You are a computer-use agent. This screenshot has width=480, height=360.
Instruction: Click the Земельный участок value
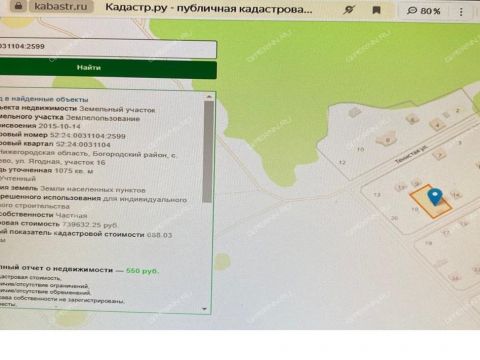coord(117,109)
